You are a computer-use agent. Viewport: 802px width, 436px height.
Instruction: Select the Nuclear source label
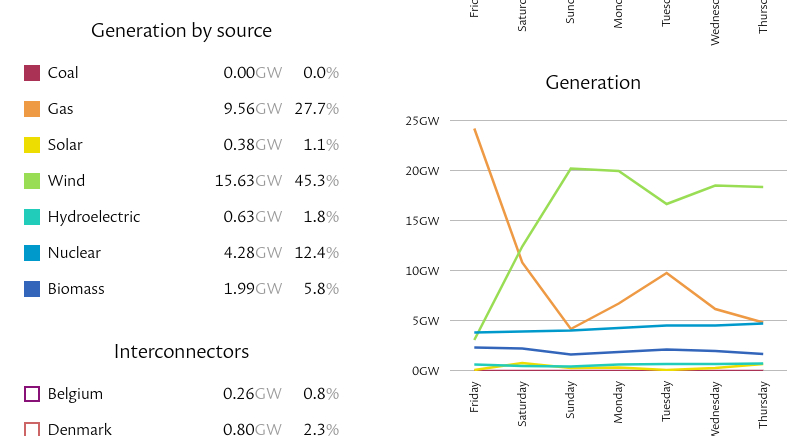point(74,253)
